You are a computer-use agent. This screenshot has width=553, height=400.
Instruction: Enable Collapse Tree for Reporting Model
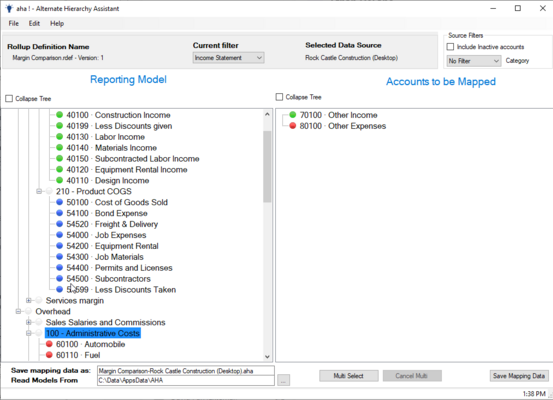click(9, 98)
